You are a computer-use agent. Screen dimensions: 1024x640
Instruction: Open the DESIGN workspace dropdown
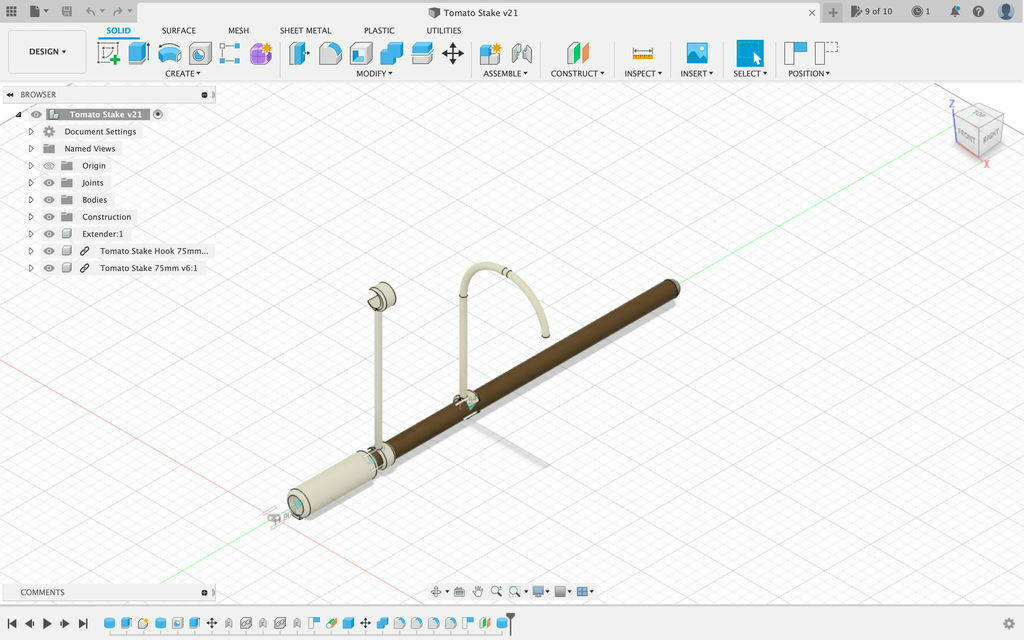pyautogui.click(x=46, y=51)
